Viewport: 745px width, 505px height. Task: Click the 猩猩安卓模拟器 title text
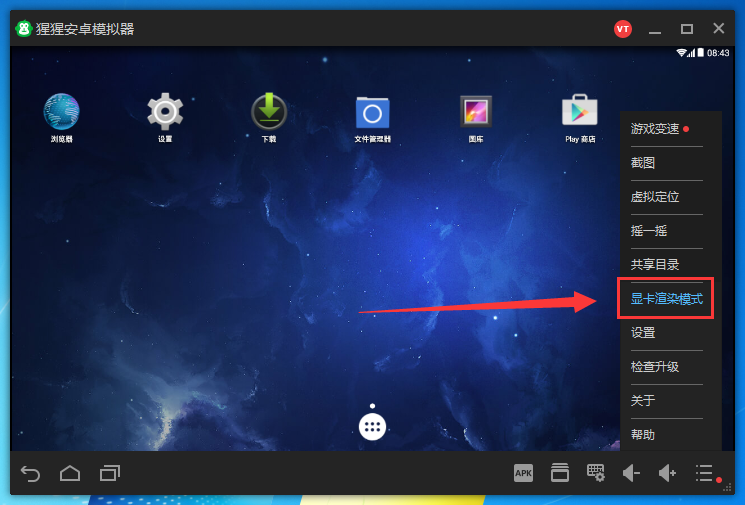[x=85, y=29]
